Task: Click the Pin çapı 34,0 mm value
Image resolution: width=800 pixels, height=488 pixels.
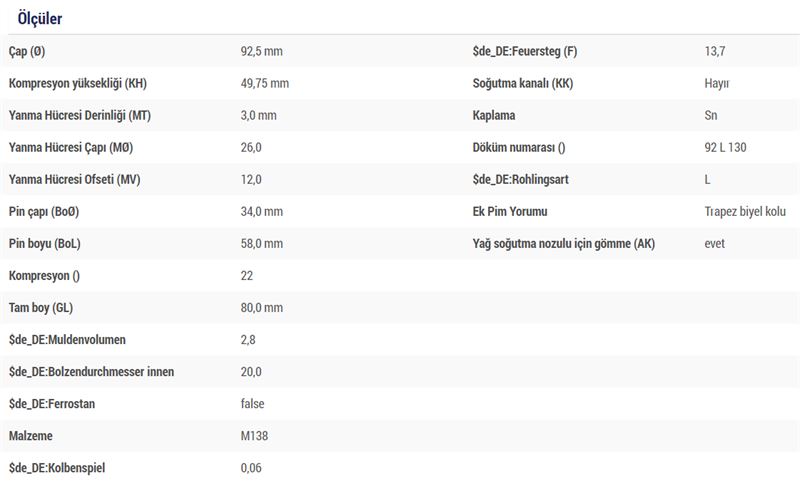Action: point(262,211)
